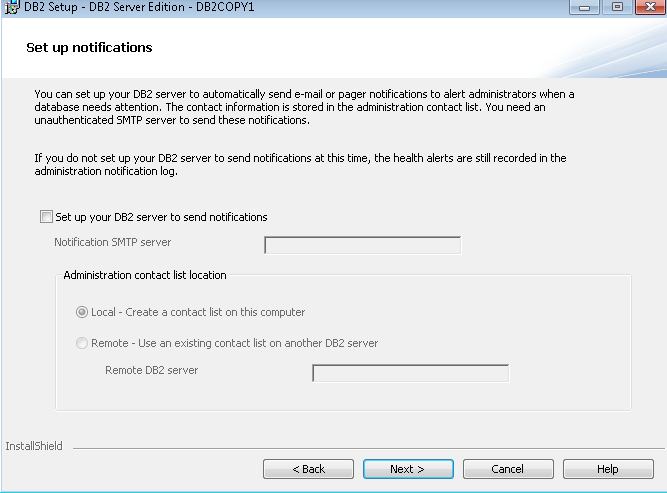
Task: Go back to previous setup step
Action: pos(308,469)
